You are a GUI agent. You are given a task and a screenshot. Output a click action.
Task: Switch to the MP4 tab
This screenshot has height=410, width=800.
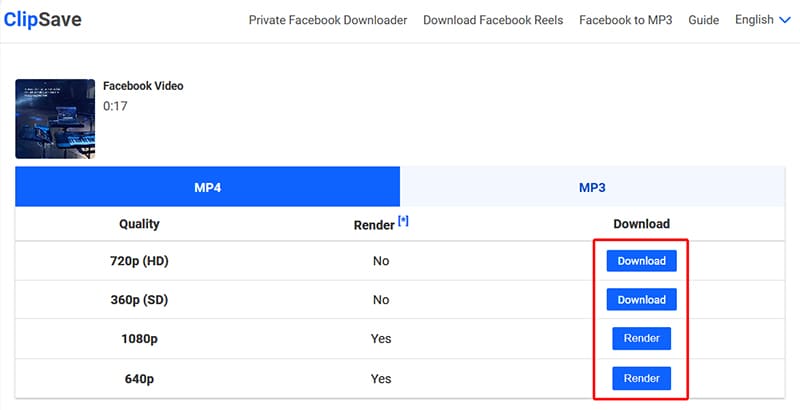point(208,187)
